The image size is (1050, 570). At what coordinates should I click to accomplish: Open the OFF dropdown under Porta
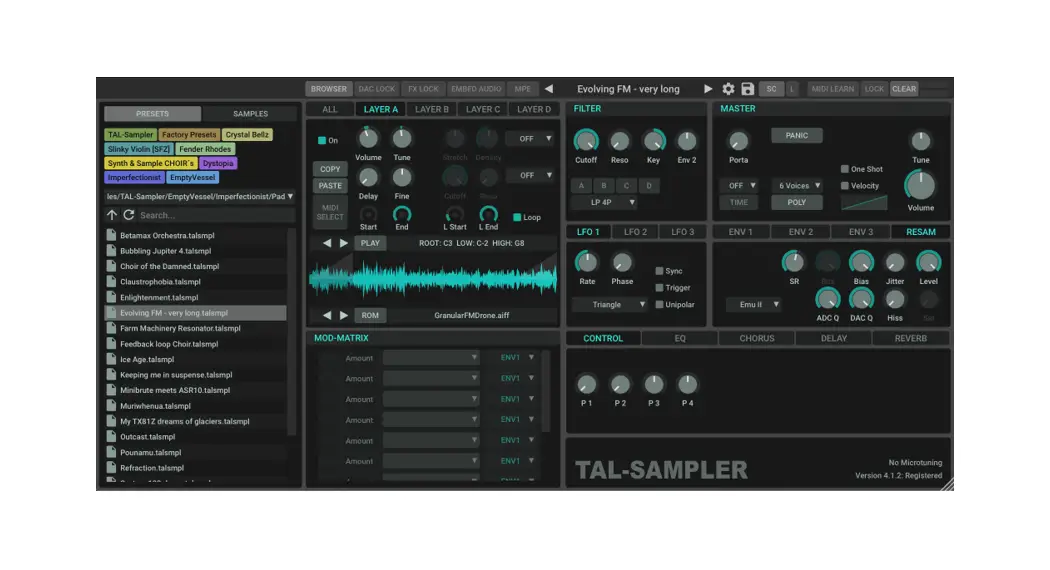click(739, 186)
